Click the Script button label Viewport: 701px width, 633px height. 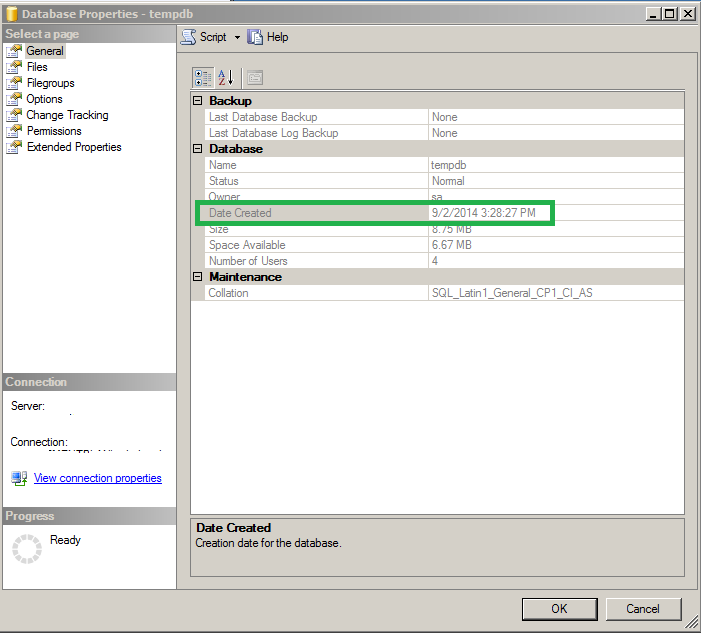point(213,37)
